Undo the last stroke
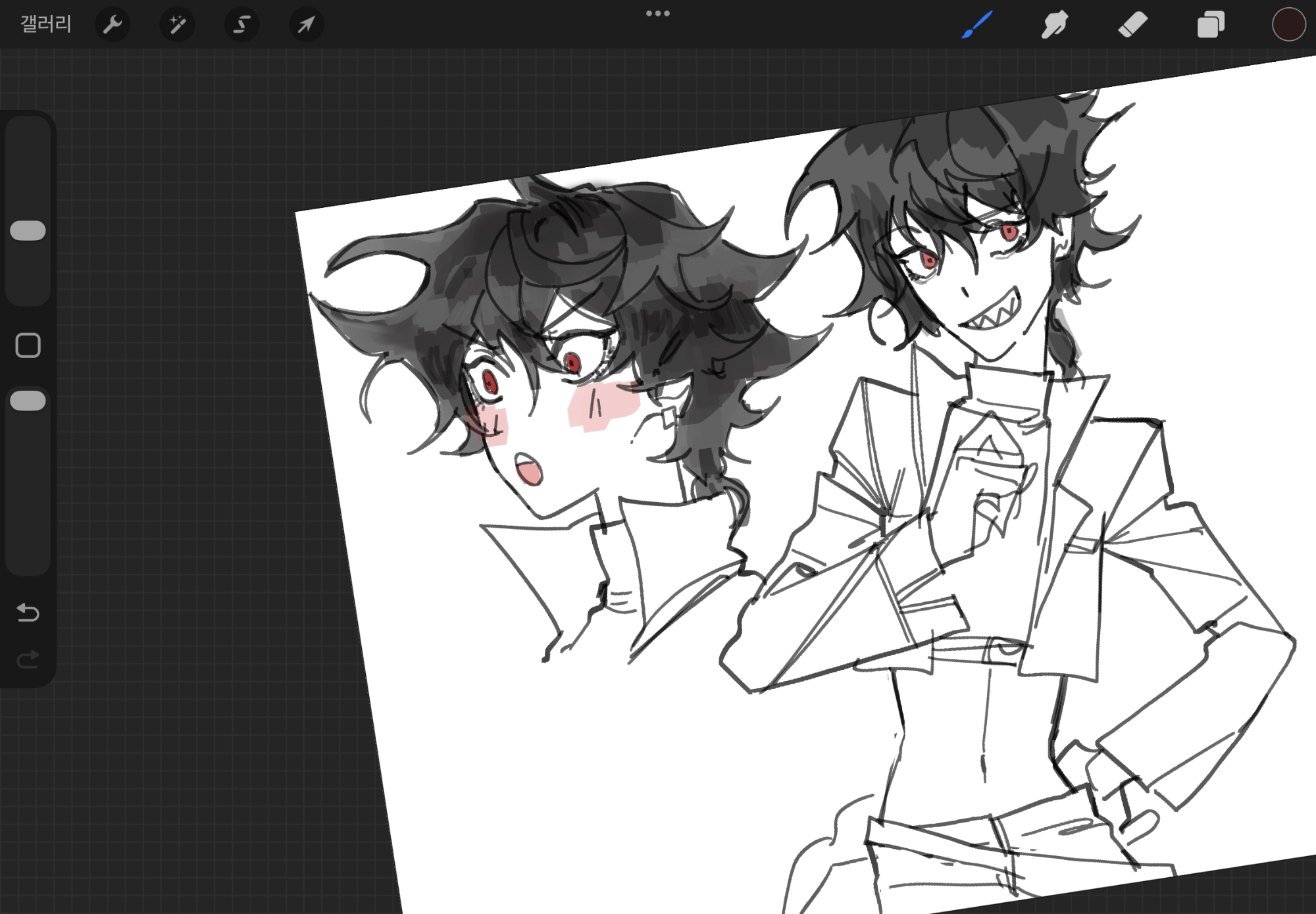 [28, 613]
